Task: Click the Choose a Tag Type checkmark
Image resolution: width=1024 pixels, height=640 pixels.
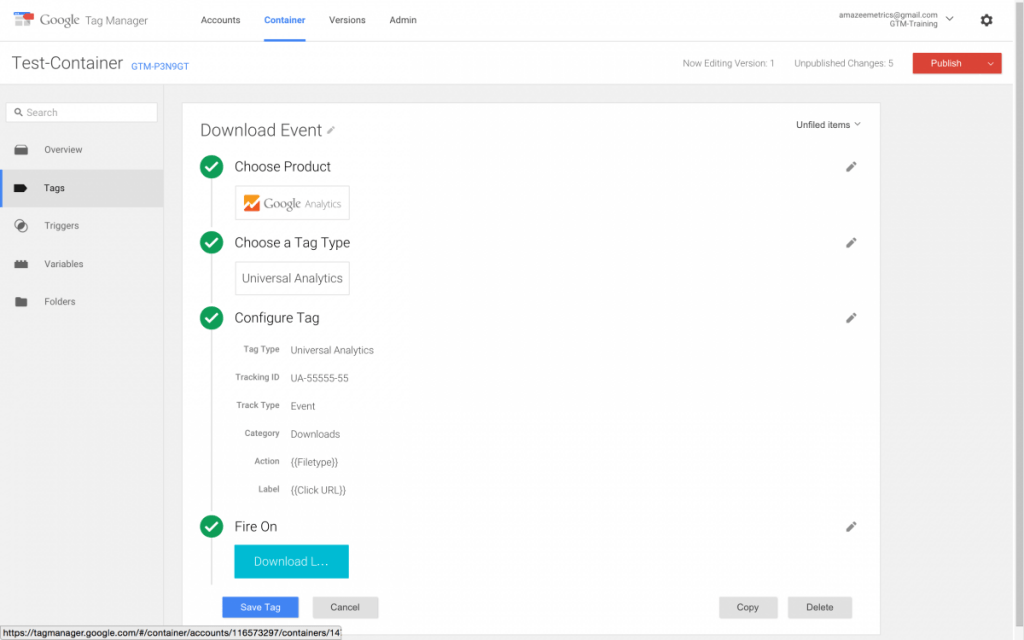Action: (x=212, y=242)
